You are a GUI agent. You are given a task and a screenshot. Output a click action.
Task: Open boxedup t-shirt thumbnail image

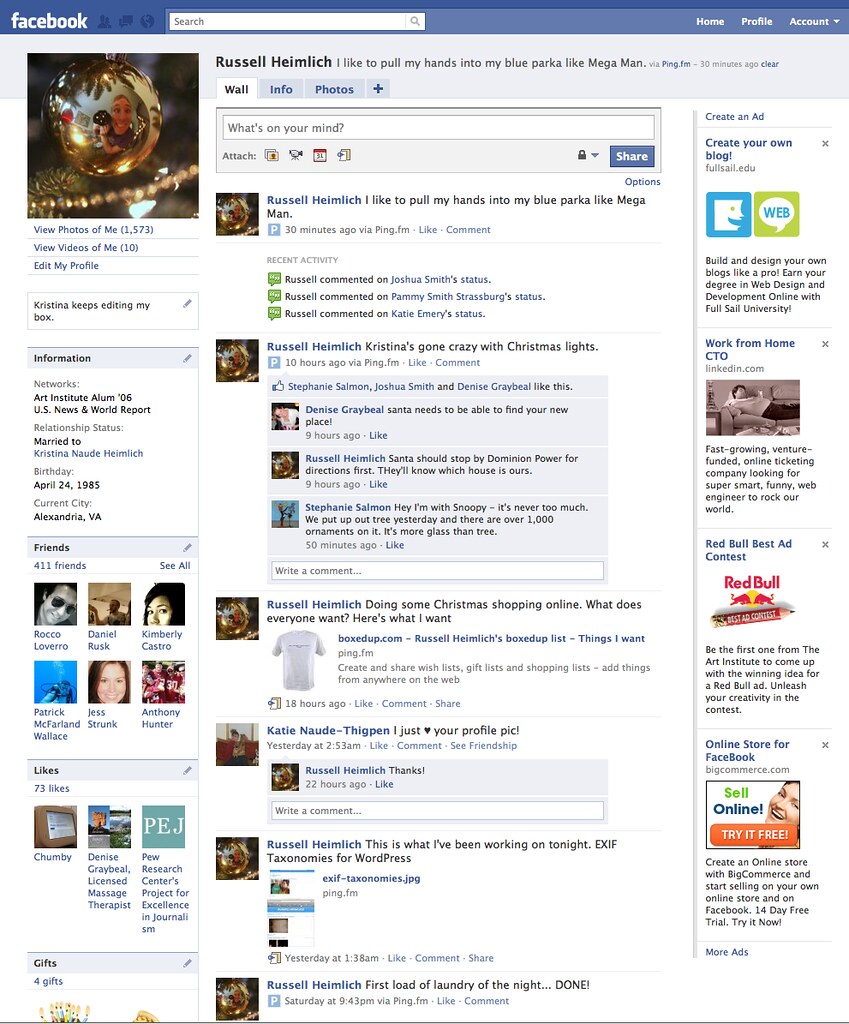(x=299, y=660)
